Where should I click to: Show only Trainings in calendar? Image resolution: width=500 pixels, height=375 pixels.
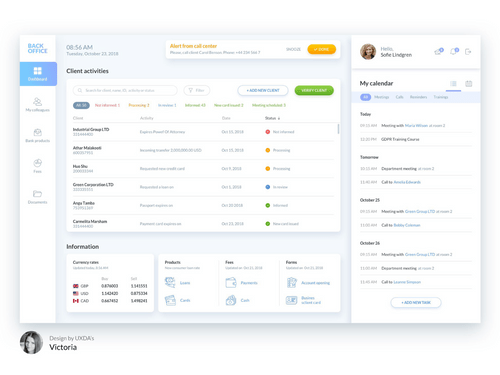coord(441,97)
